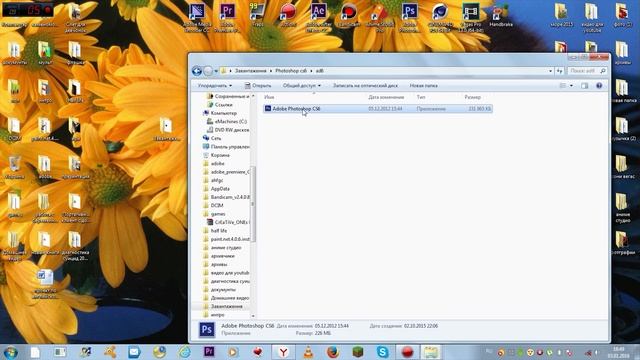Click the navigation pane scroll-down arrow
This screenshot has height=360, width=640.
click(x=253, y=316)
